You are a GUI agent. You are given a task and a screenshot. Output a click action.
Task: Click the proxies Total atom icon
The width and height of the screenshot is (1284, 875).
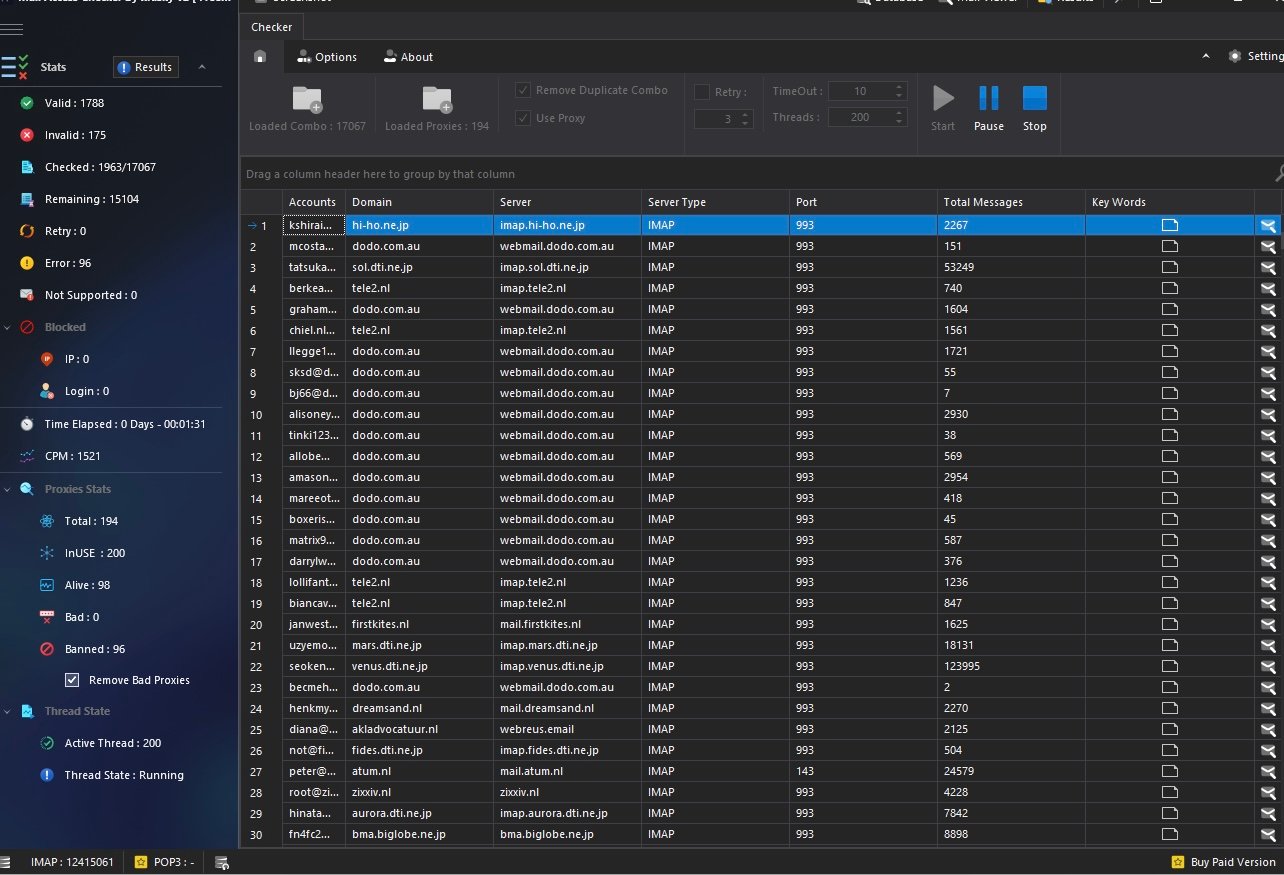pos(47,521)
